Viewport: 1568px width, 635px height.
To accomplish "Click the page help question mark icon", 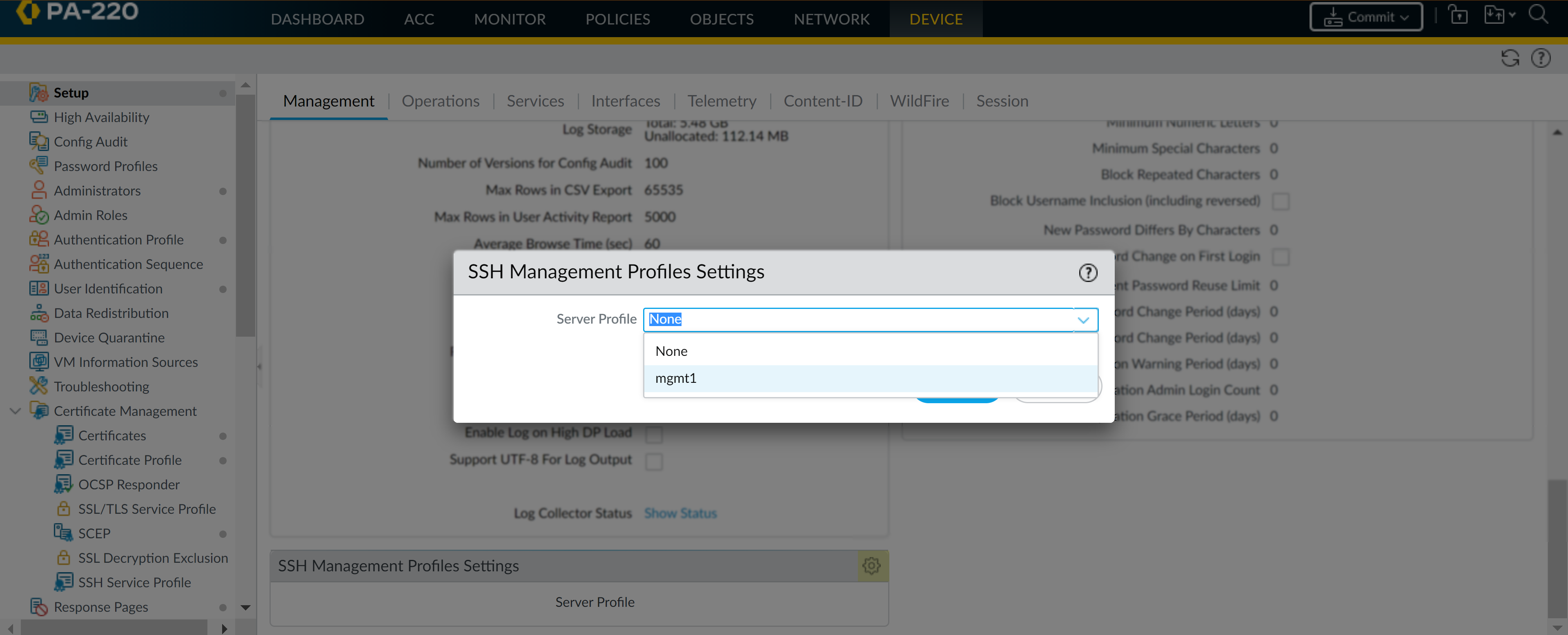I will pyautogui.click(x=1541, y=58).
